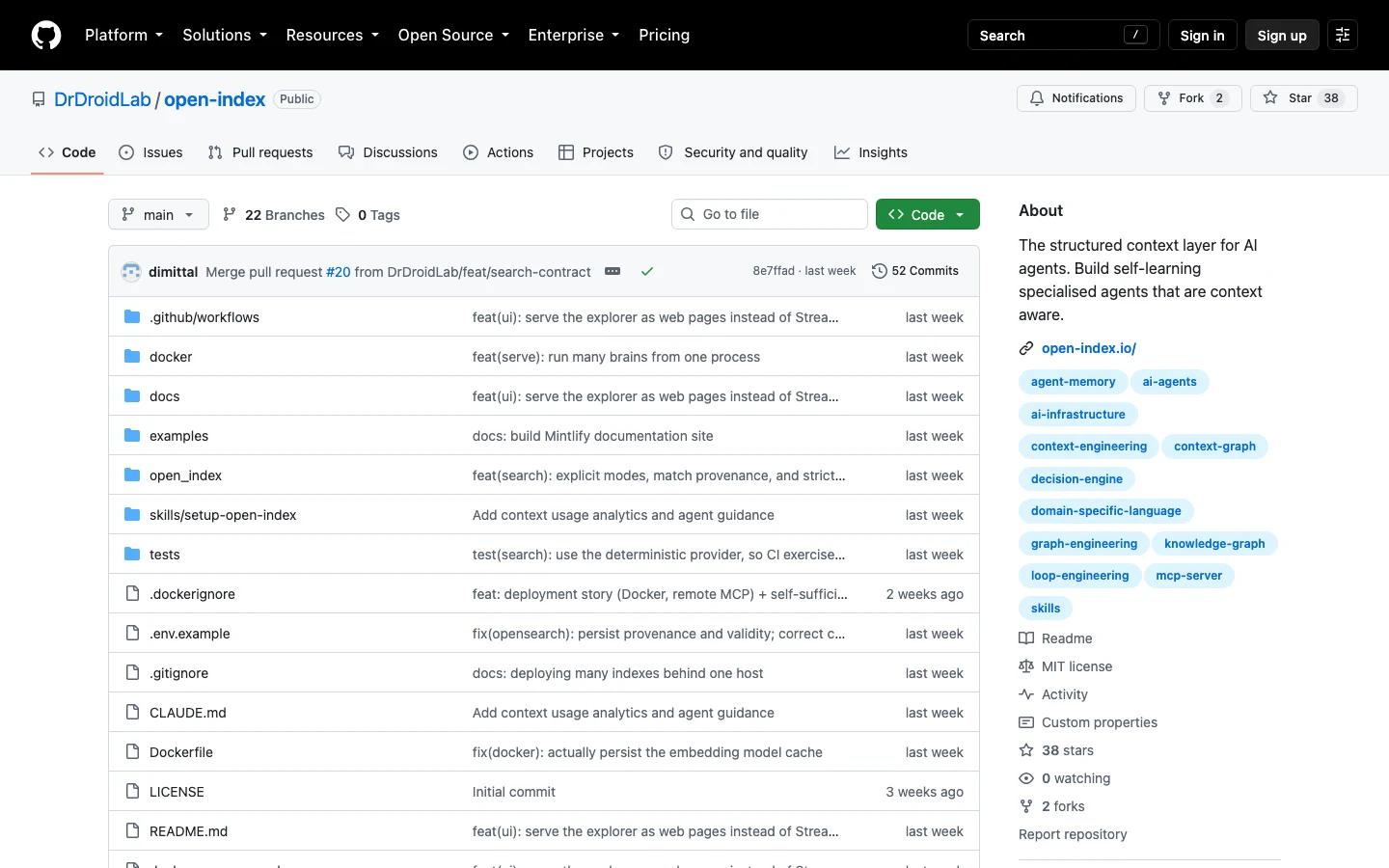Click the Sign up button

[1282, 35]
